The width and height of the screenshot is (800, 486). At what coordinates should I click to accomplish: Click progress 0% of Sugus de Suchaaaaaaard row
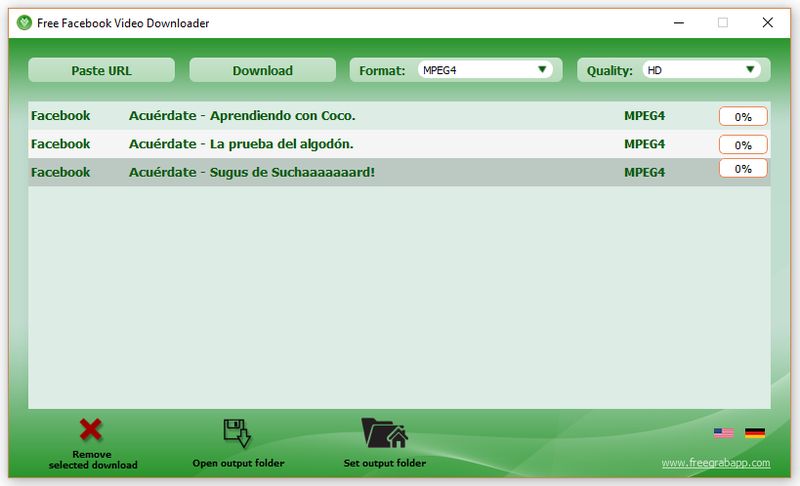[x=743, y=169]
